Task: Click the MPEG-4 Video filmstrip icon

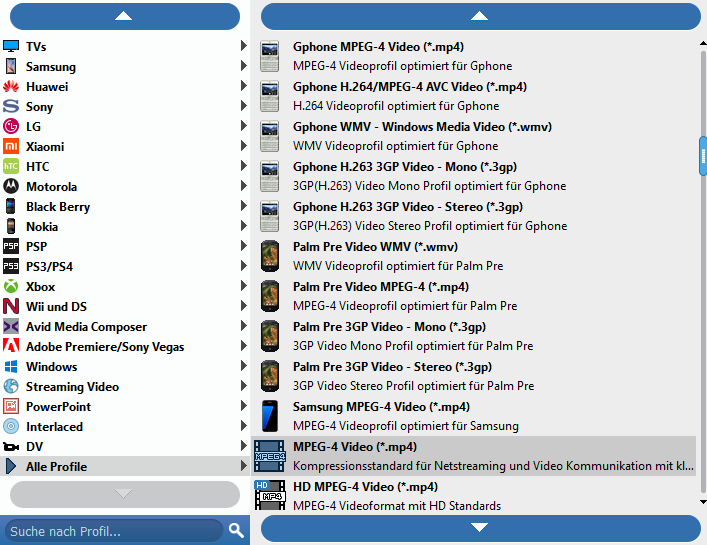Action: 269,456
